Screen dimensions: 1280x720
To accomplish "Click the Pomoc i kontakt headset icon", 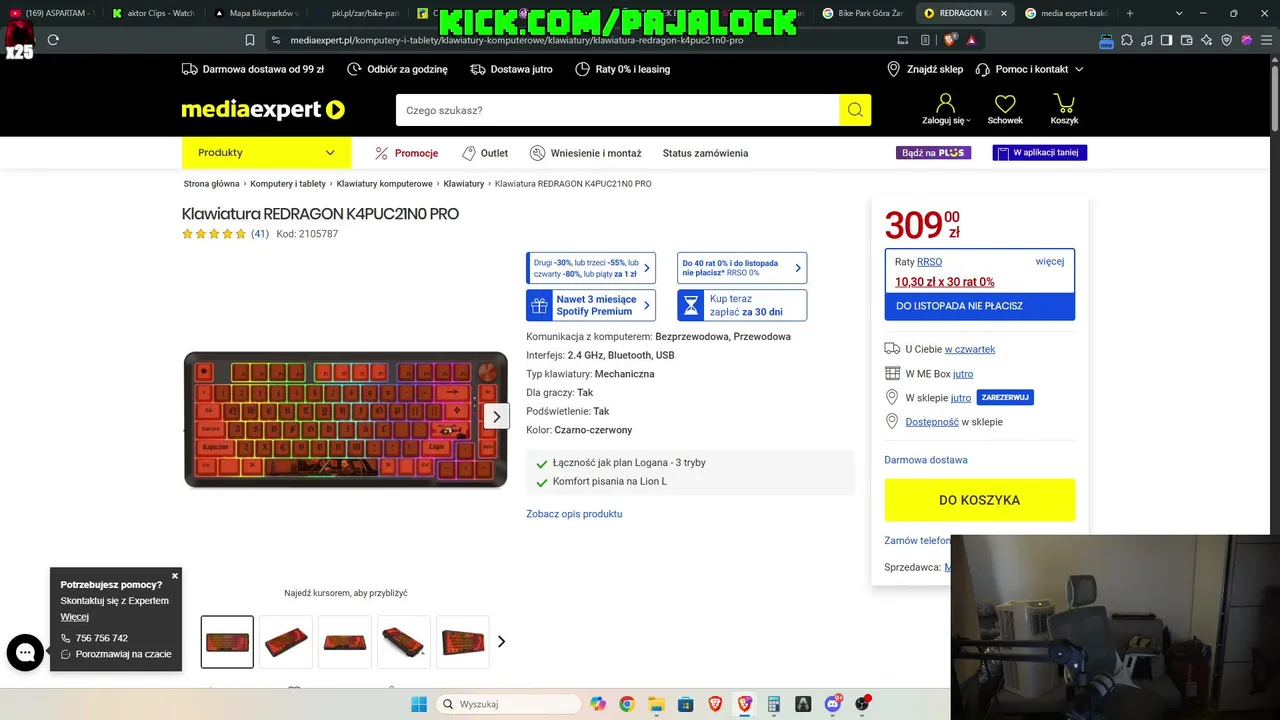I will pyautogui.click(x=983, y=69).
